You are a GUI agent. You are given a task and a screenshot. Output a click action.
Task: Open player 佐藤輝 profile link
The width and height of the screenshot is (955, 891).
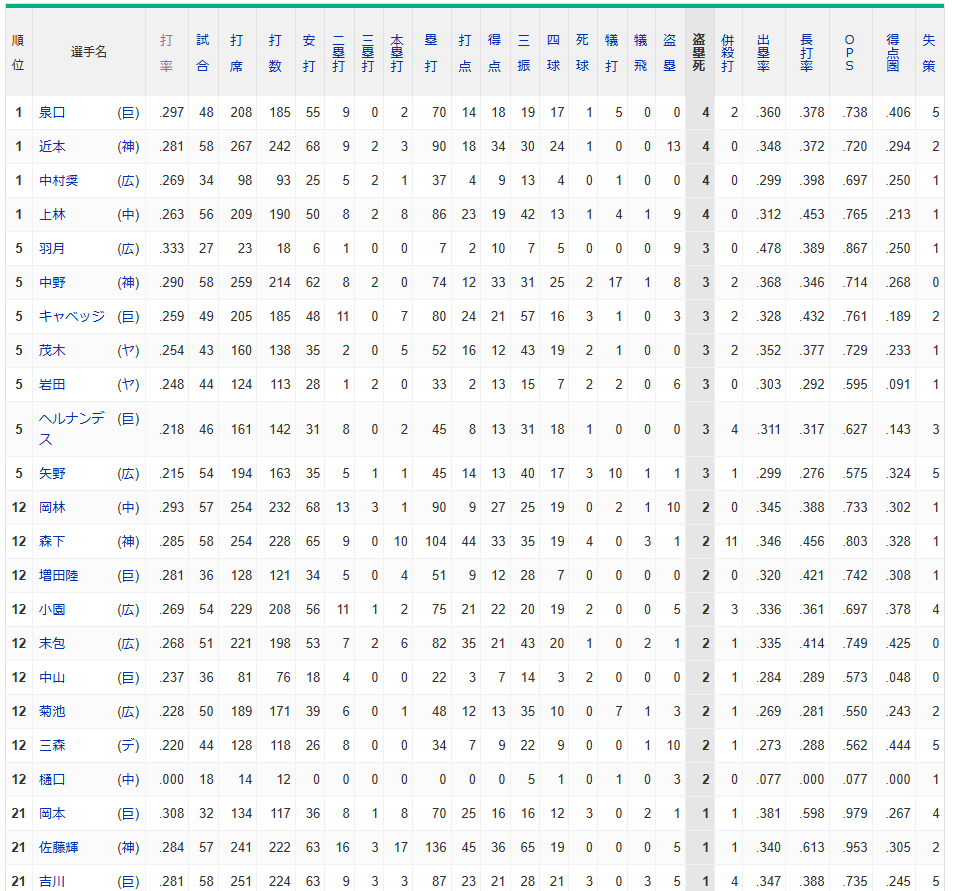(x=58, y=848)
